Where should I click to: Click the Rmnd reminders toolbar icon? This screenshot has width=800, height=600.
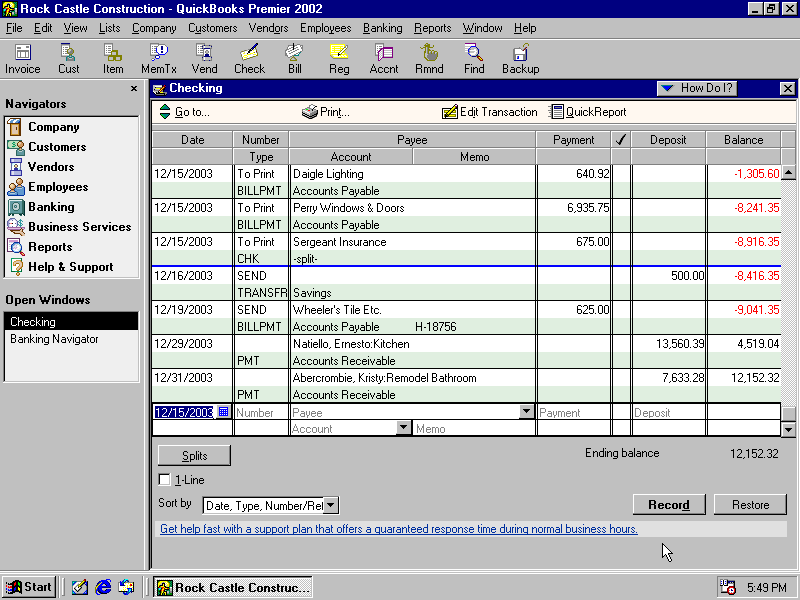429,59
